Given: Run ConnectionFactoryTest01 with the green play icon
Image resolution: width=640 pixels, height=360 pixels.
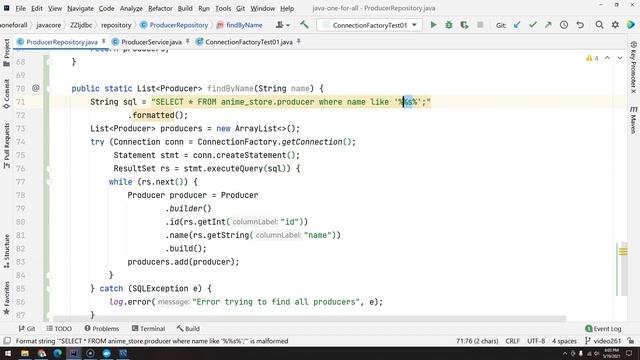Looking at the screenshot, I should pyautogui.click(x=433, y=25).
